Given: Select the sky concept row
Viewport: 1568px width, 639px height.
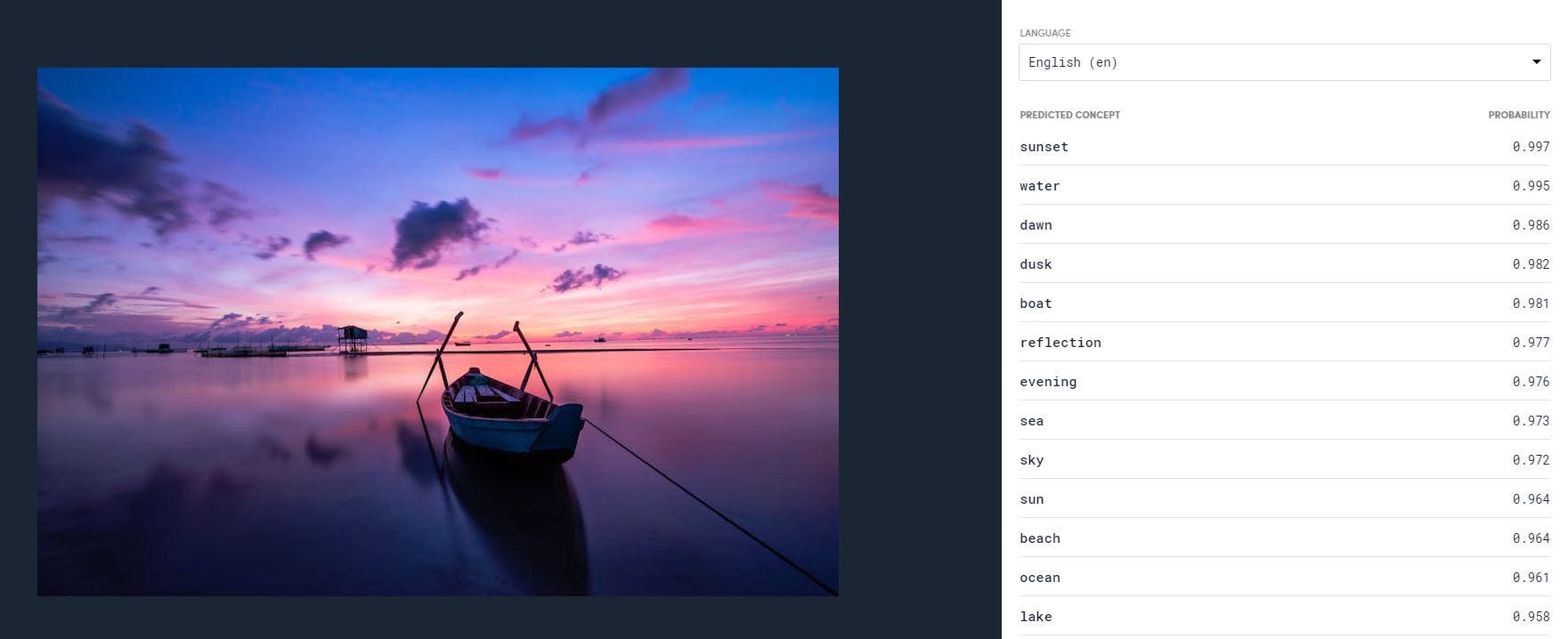Looking at the screenshot, I should click(x=1284, y=460).
